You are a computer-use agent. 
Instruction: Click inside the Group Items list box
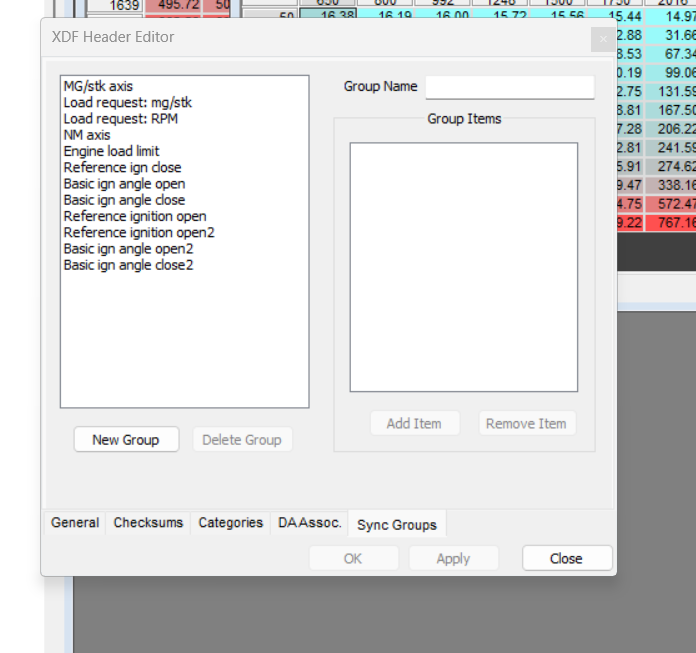(463, 267)
